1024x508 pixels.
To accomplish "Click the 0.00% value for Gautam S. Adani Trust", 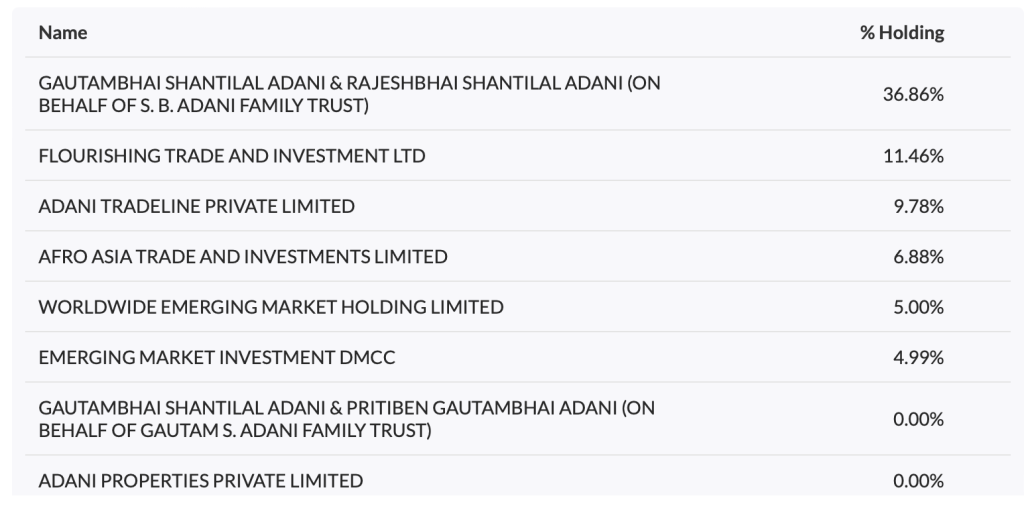I will point(918,419).
